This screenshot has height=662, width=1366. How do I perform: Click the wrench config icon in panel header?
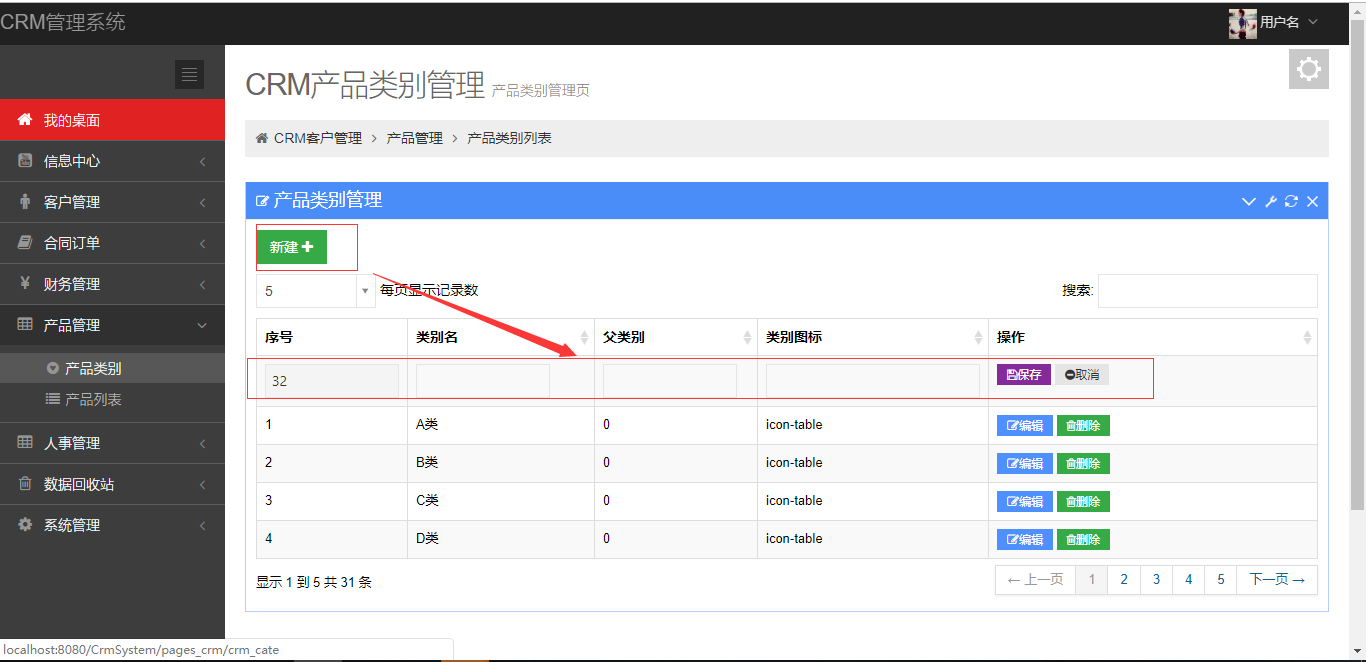coord(1271,201)
